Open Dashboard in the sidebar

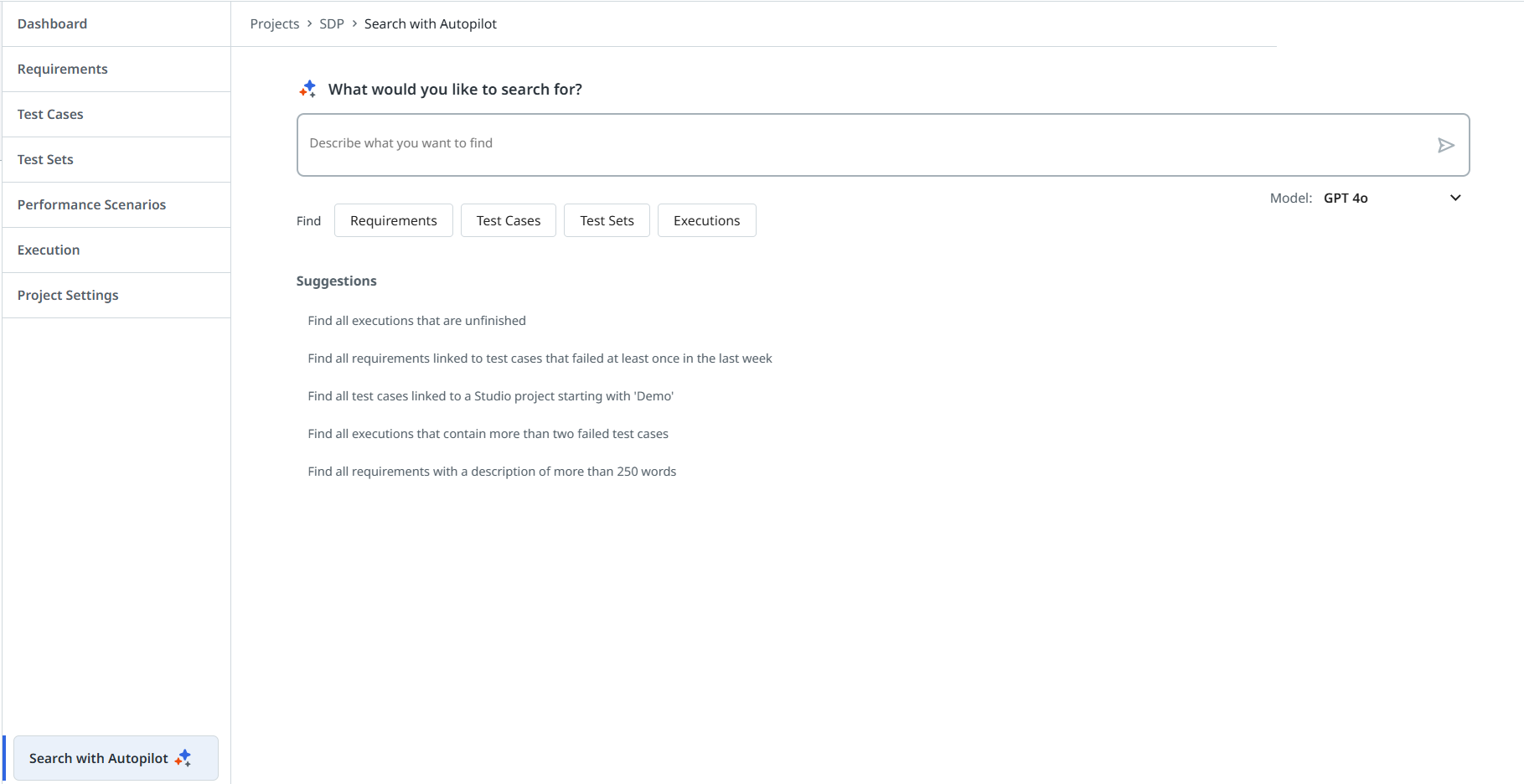tap(52, 24)
